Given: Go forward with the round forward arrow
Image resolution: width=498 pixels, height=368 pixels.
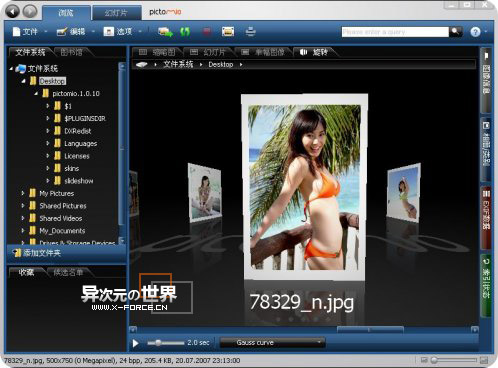Looking at the screenshot, I should [30, 12].
